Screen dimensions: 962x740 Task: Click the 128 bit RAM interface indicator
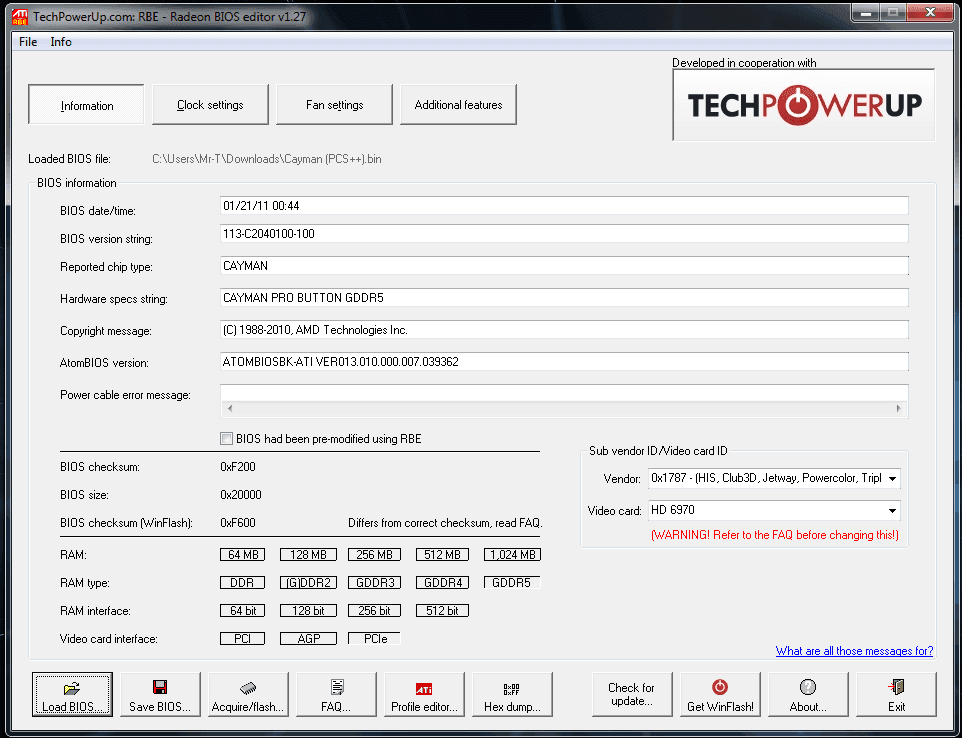tap(308, 611)
